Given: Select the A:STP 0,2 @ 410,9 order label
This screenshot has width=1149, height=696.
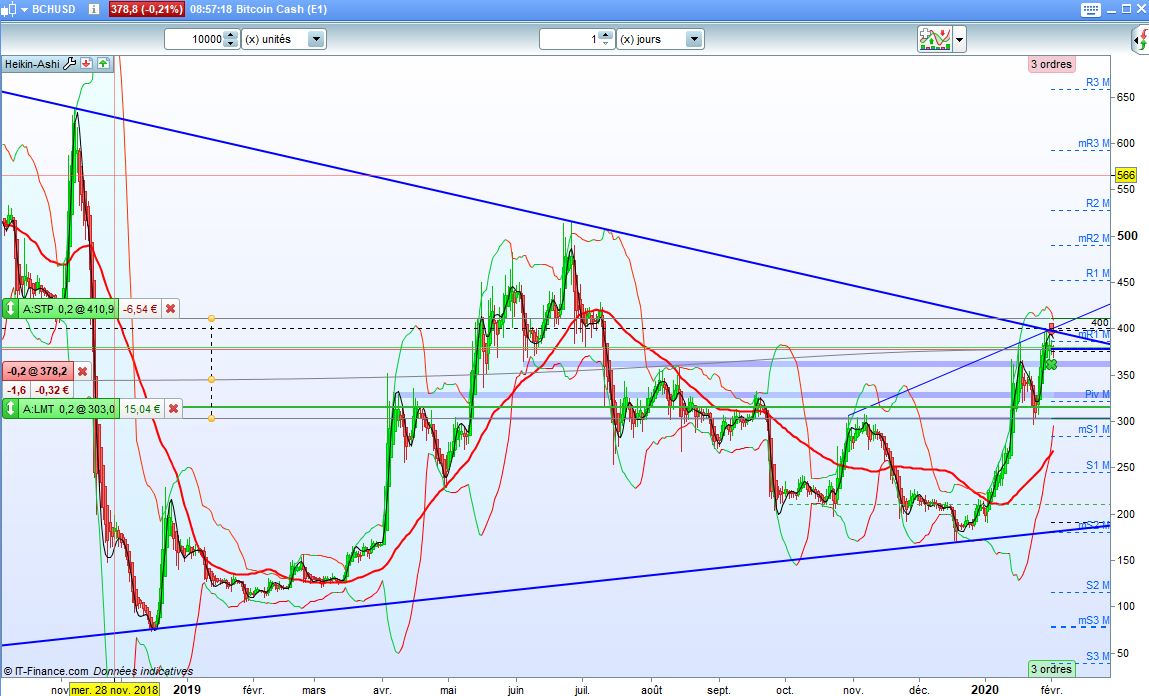Looking at the screenshot, I should (x=68, y=309).
